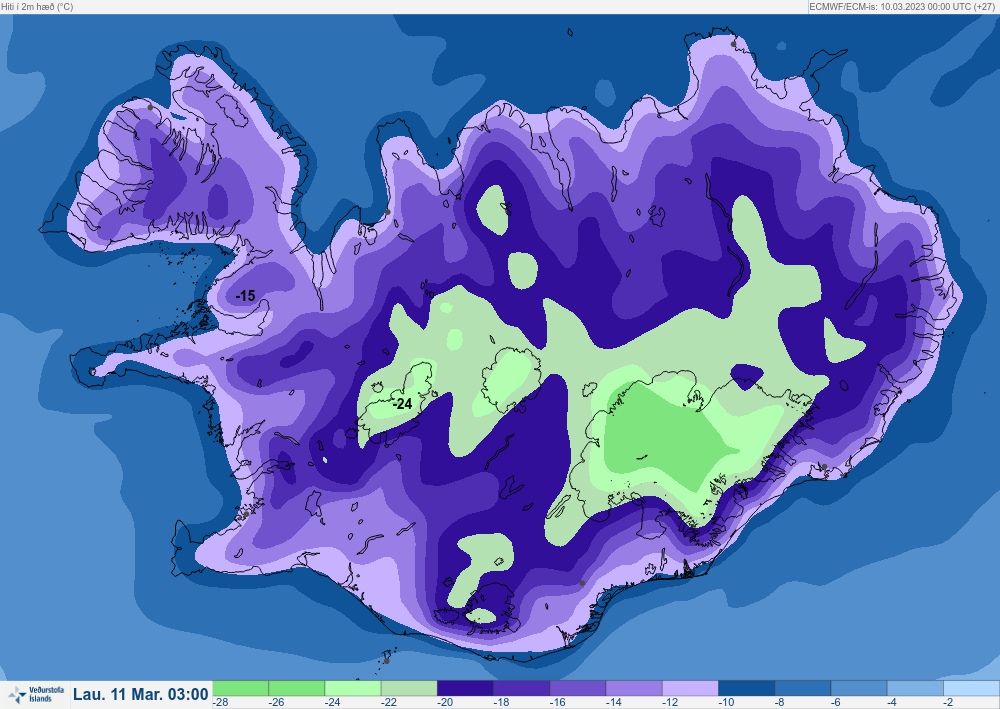Image resolution: width=1000 pixels, height=709 pixels.
Task: Click the -6 legend value
Action: (835, 702)
